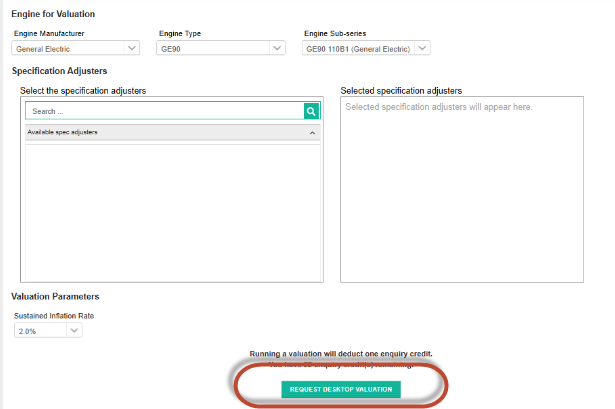The image size is (615, 409).
Task: Open the Engine Sub-series dropdown arrow
Action: [x=422, y=47]
